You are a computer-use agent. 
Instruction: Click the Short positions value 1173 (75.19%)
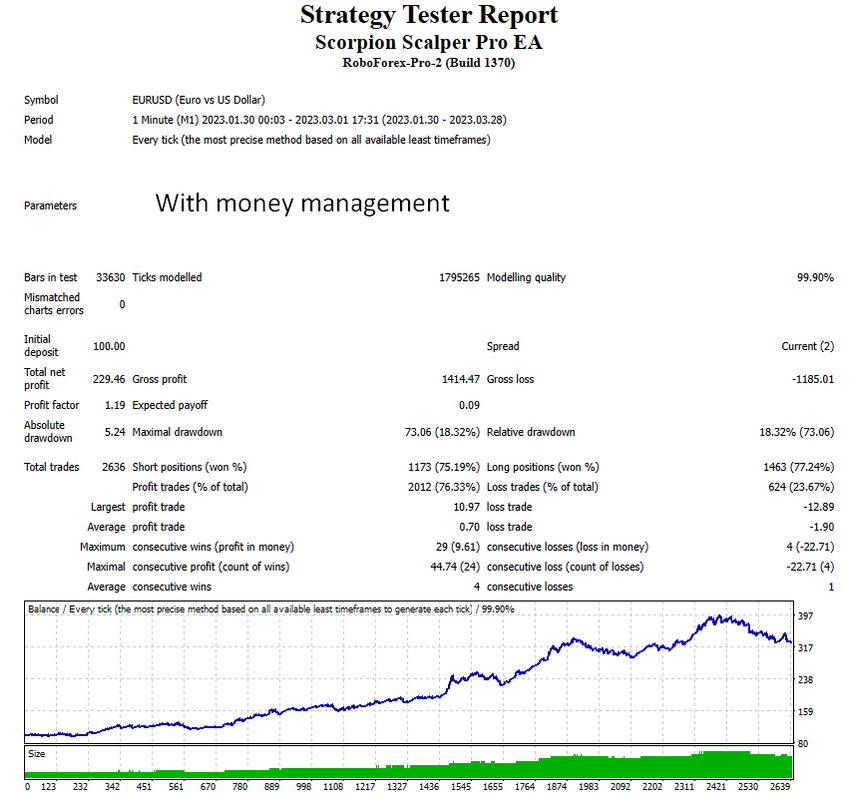444,467
